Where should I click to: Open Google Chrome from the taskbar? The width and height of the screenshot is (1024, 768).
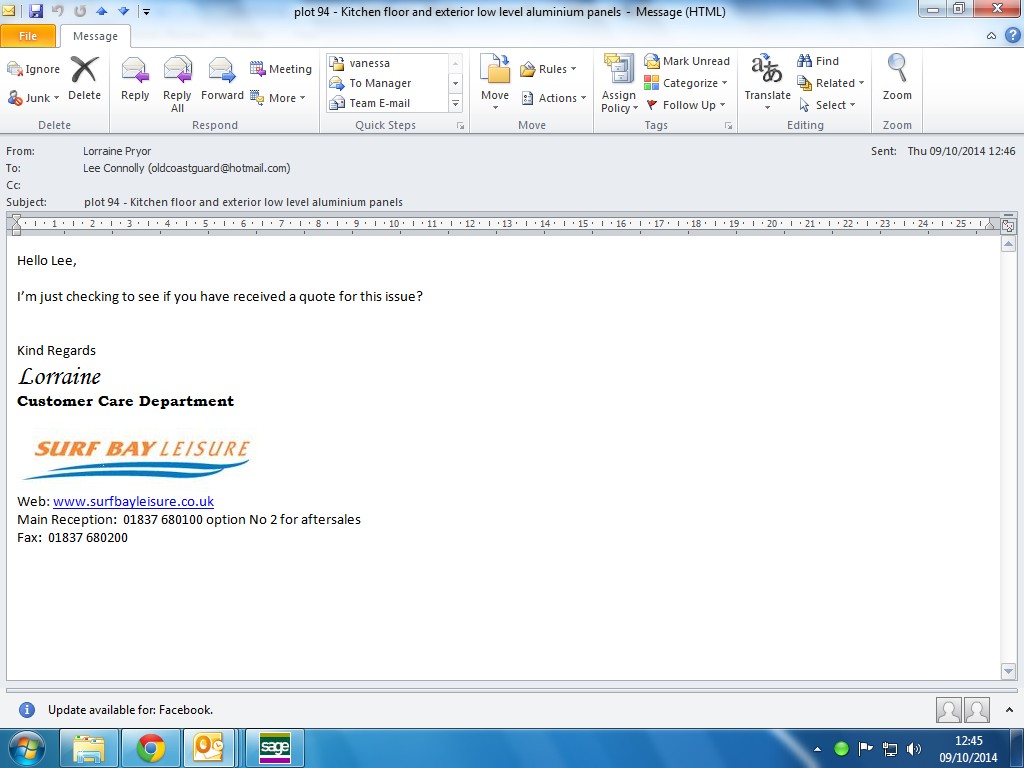tap(151, 747)
